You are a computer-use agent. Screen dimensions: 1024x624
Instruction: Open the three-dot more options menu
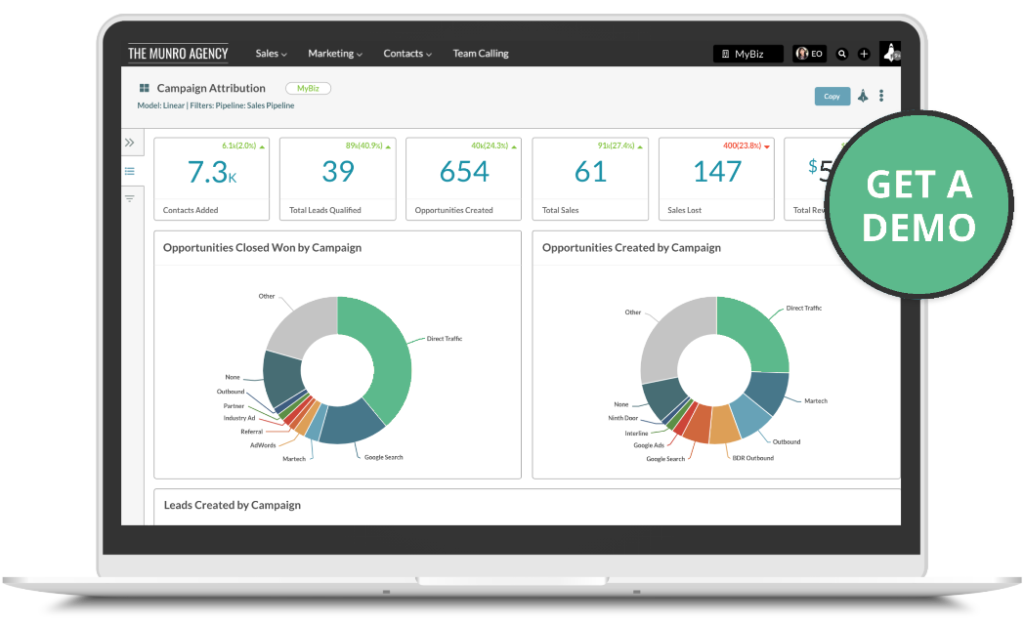881,96
